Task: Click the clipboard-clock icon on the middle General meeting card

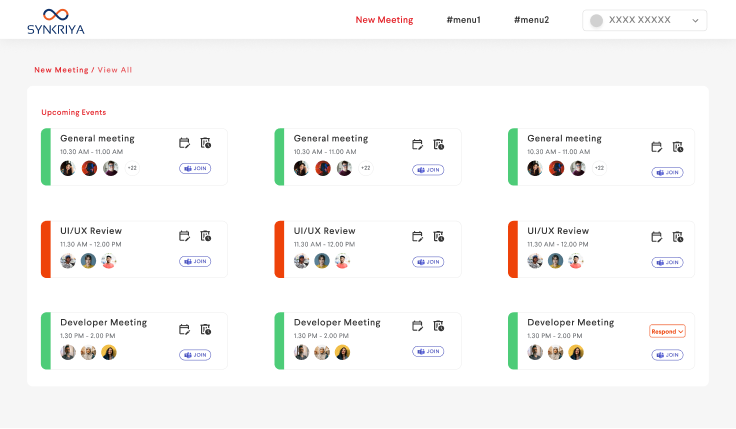Action: click(439, 144)
